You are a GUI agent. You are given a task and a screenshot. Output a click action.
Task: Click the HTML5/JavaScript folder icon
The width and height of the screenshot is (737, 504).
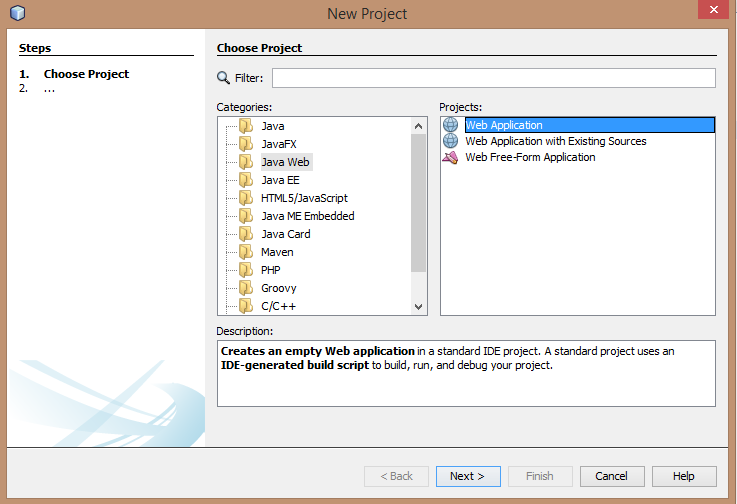click(x=246, y=198)
